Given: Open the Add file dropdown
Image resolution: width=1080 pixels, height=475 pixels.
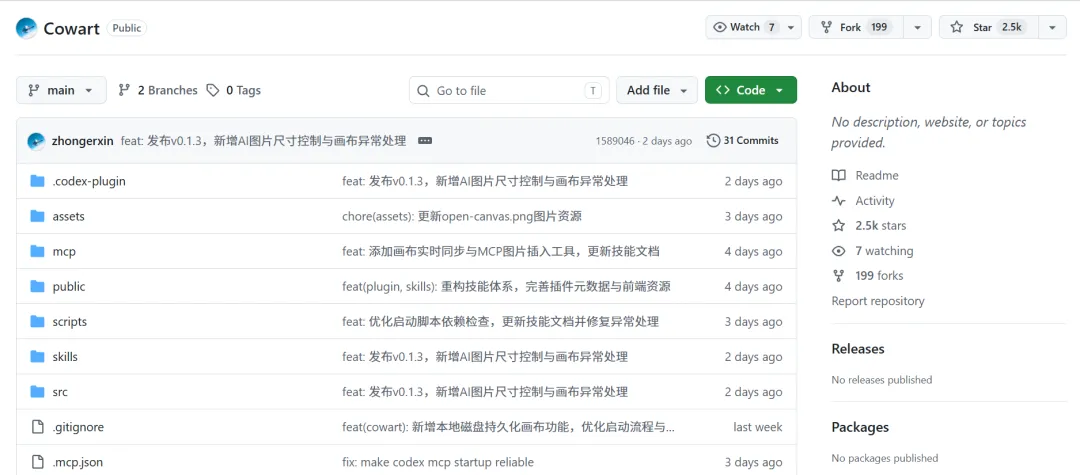Looking at the screenshot, I should click(x=657, y=90).
